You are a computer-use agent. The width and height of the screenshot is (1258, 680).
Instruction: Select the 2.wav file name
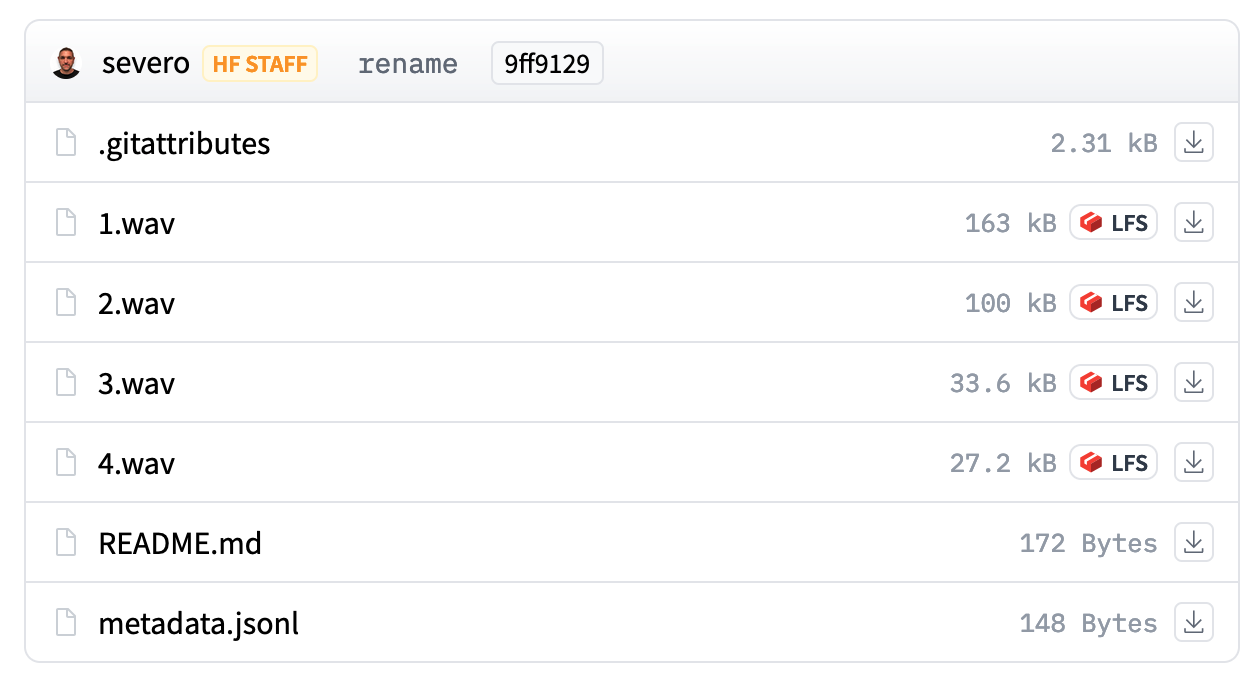click(136, 303)
